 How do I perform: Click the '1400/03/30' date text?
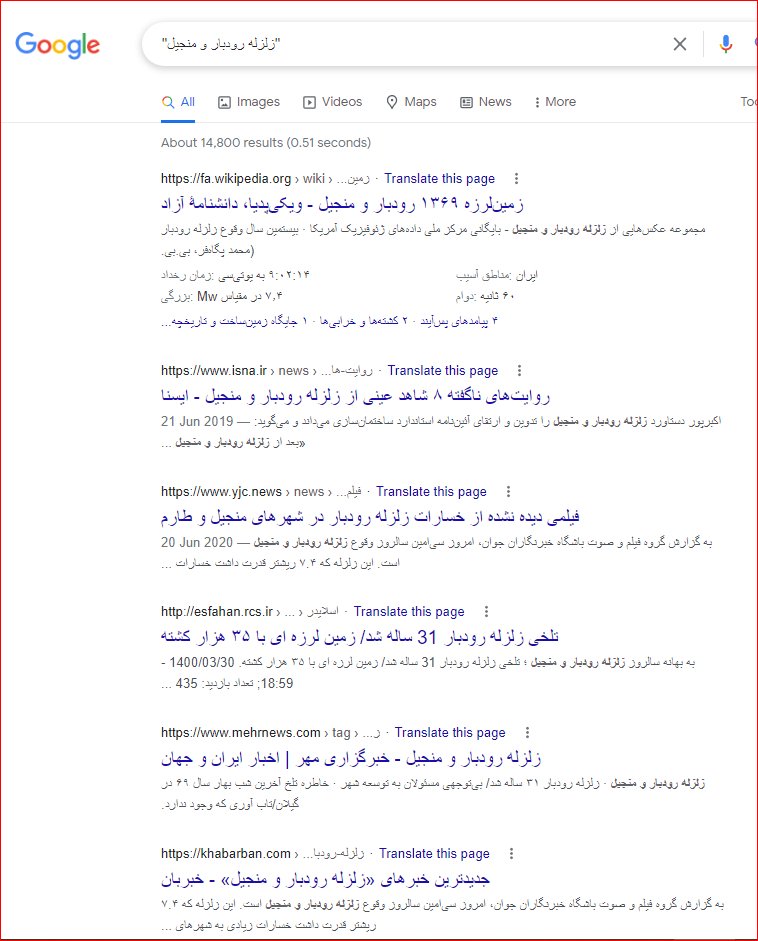click(202, 663)
